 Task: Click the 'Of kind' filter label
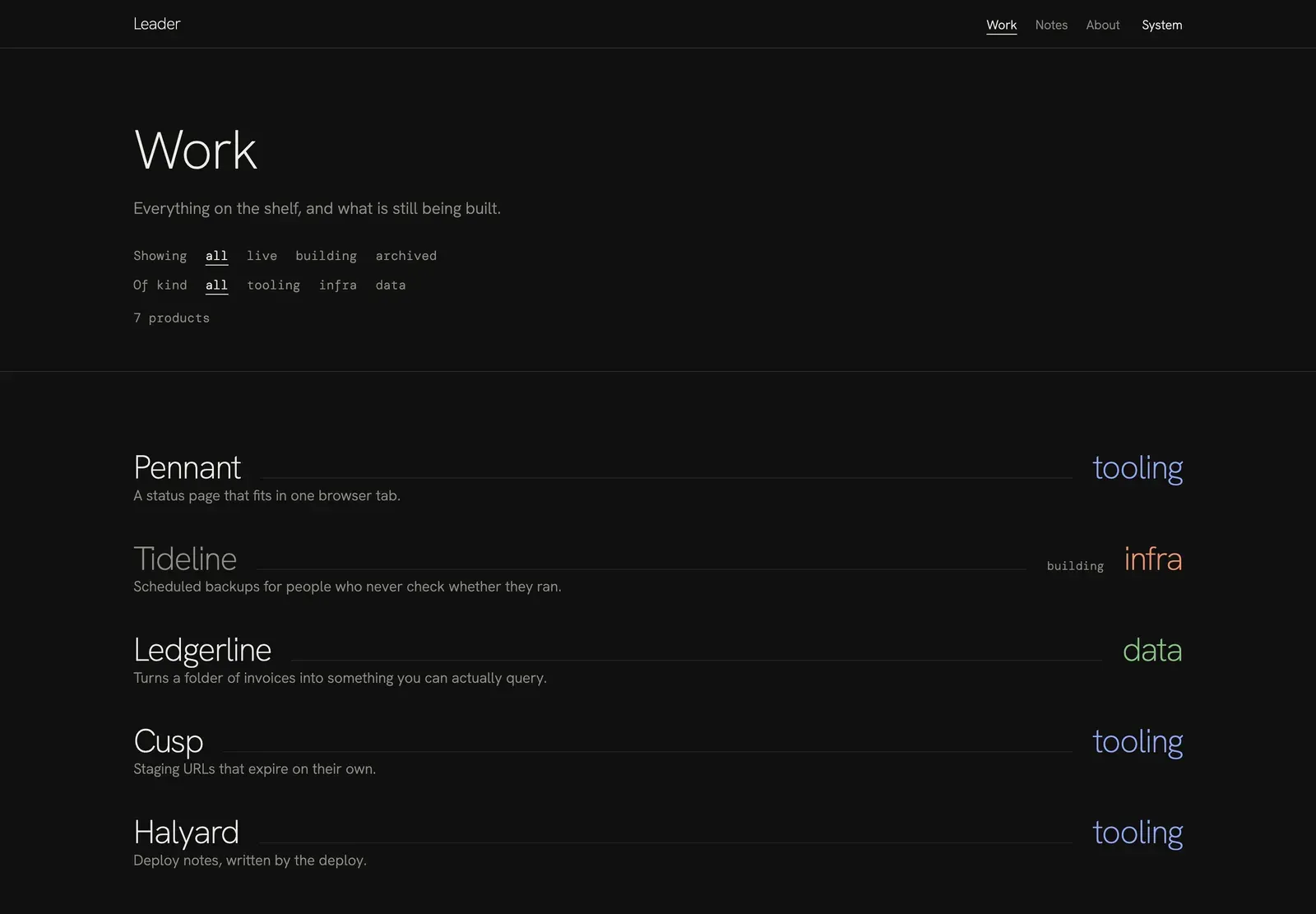(x=160, y=285)
